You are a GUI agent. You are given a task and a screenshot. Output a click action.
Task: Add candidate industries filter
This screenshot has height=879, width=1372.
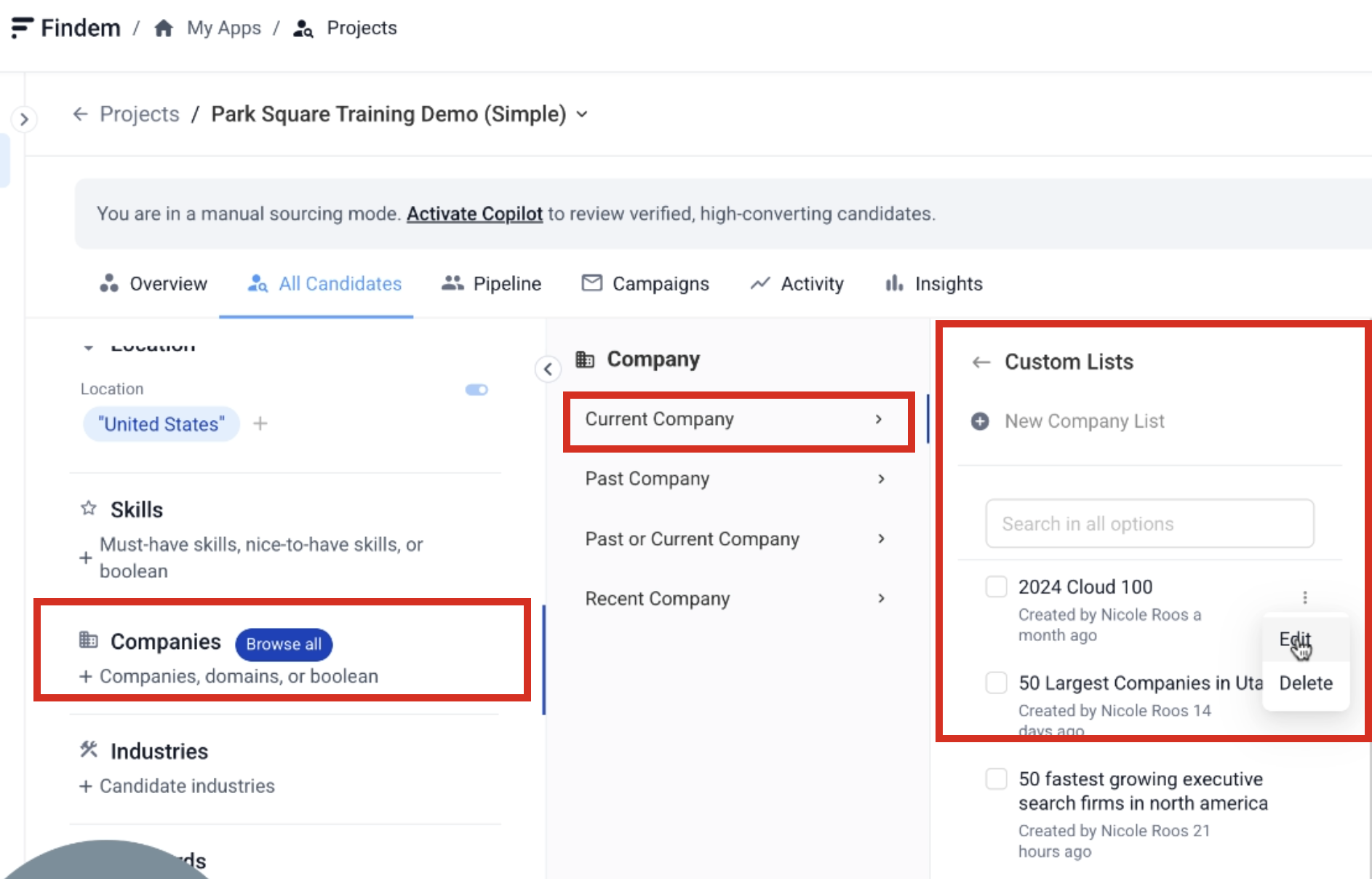click(x=177, y=786)
